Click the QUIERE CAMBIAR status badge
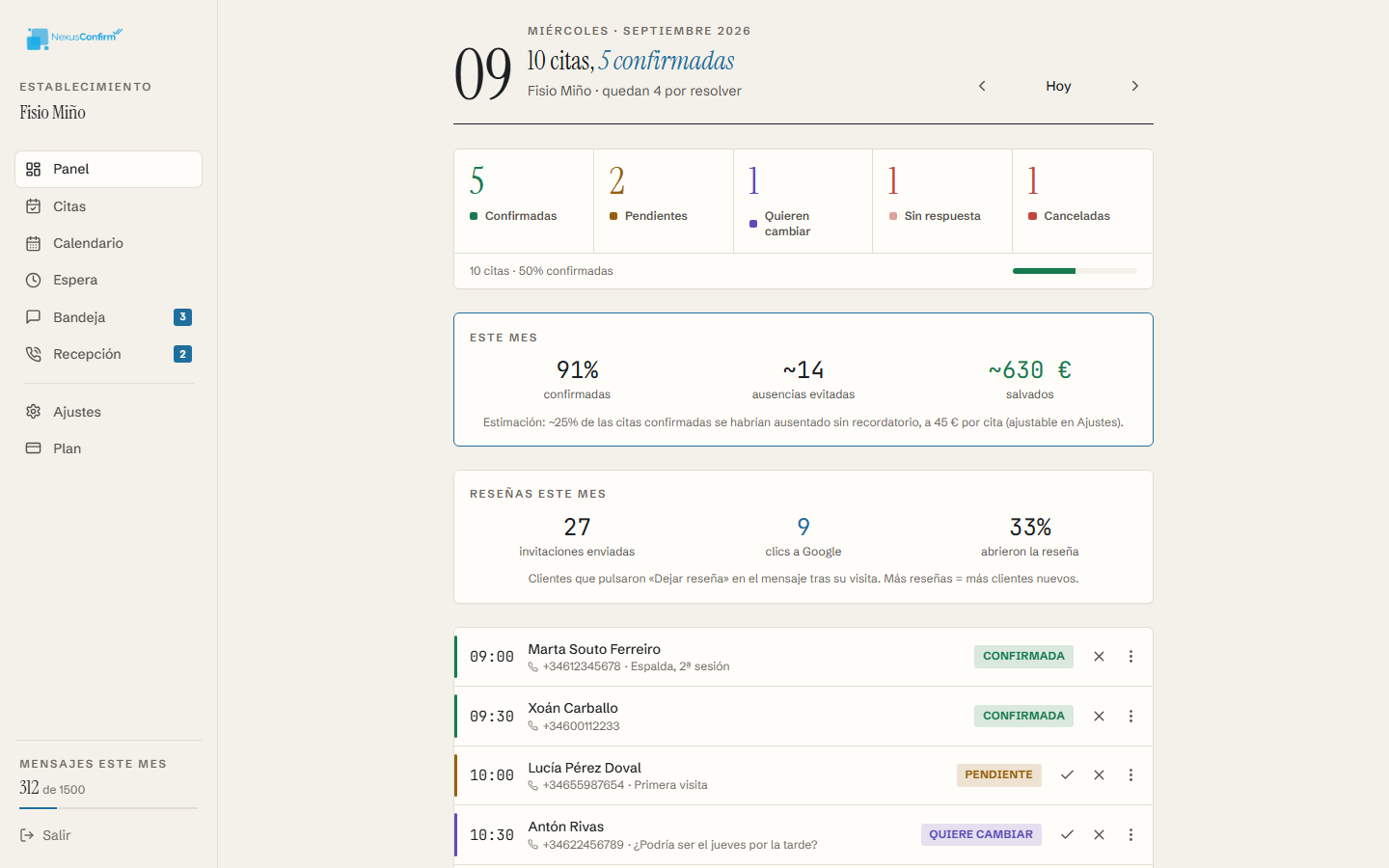This screenshot has height=868, width=1389. [x=981, y=835]
